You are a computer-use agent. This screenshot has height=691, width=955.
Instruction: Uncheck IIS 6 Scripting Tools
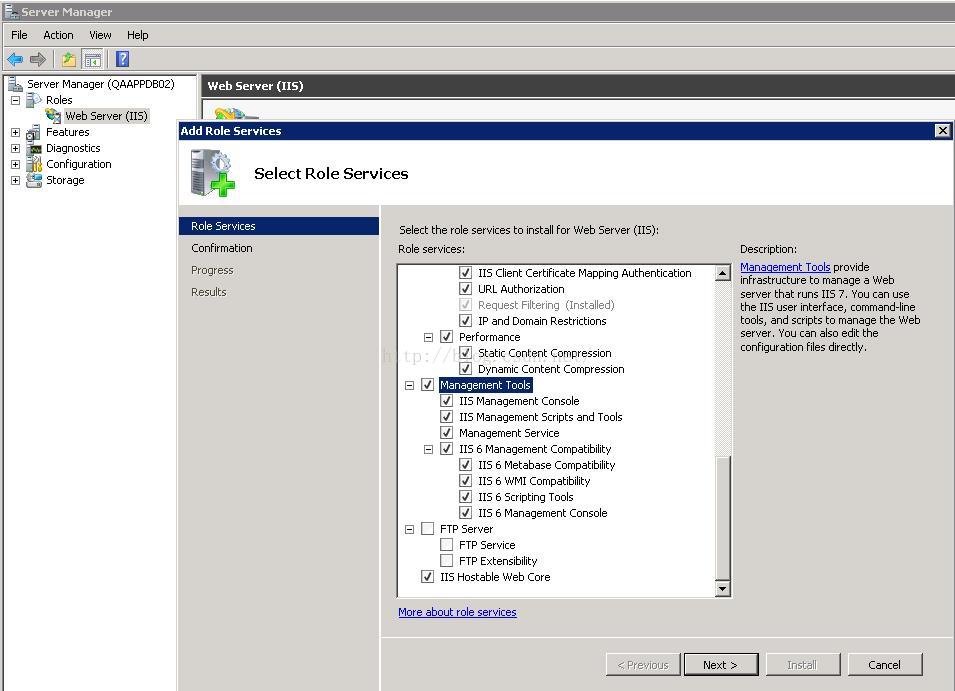click(x=465, y=497)
